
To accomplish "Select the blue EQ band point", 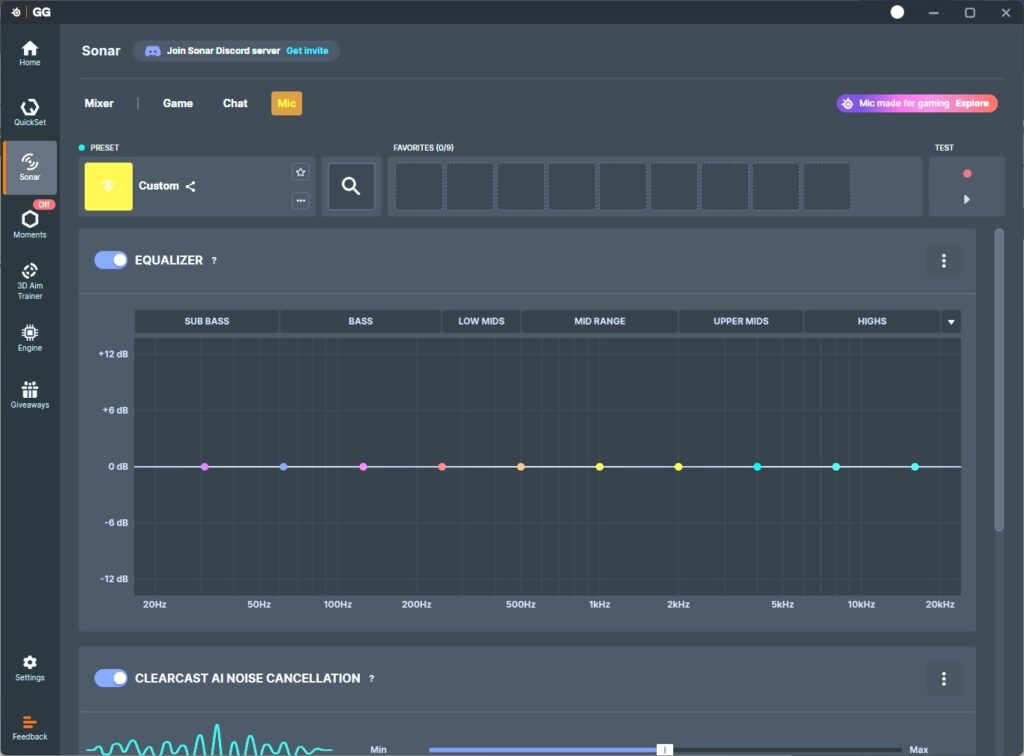I will click(283, 467).
